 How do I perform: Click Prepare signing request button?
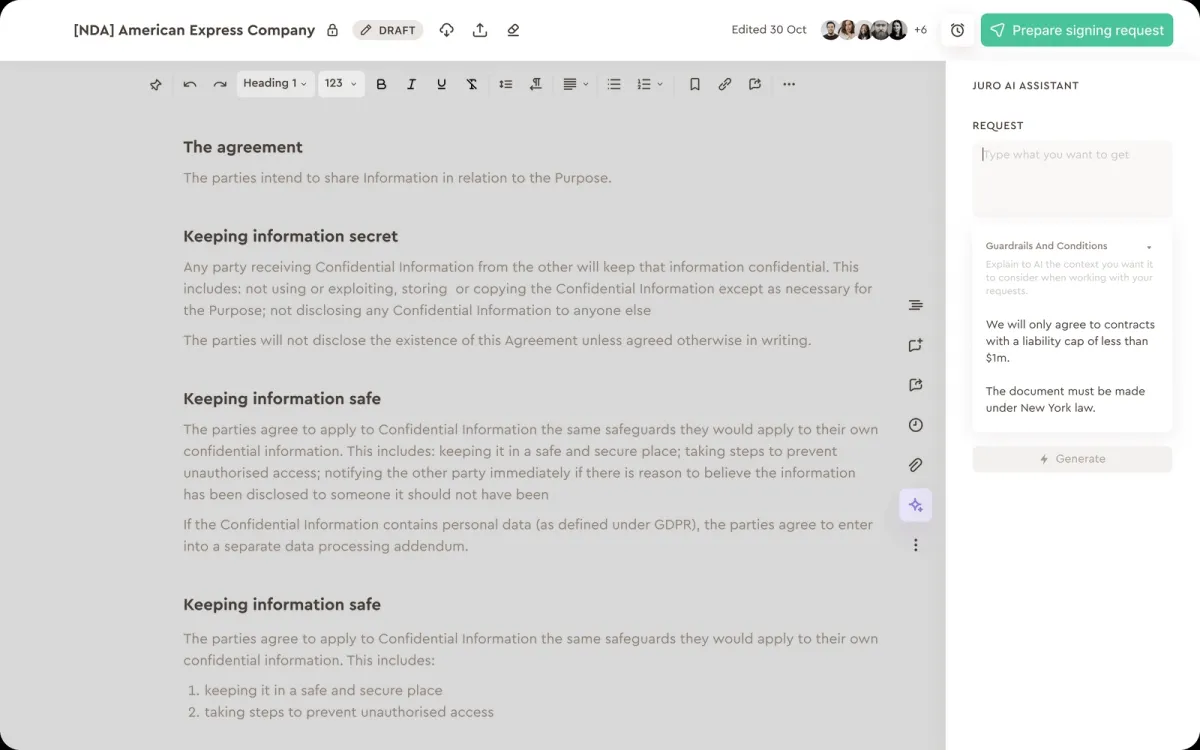point(1077,30)
